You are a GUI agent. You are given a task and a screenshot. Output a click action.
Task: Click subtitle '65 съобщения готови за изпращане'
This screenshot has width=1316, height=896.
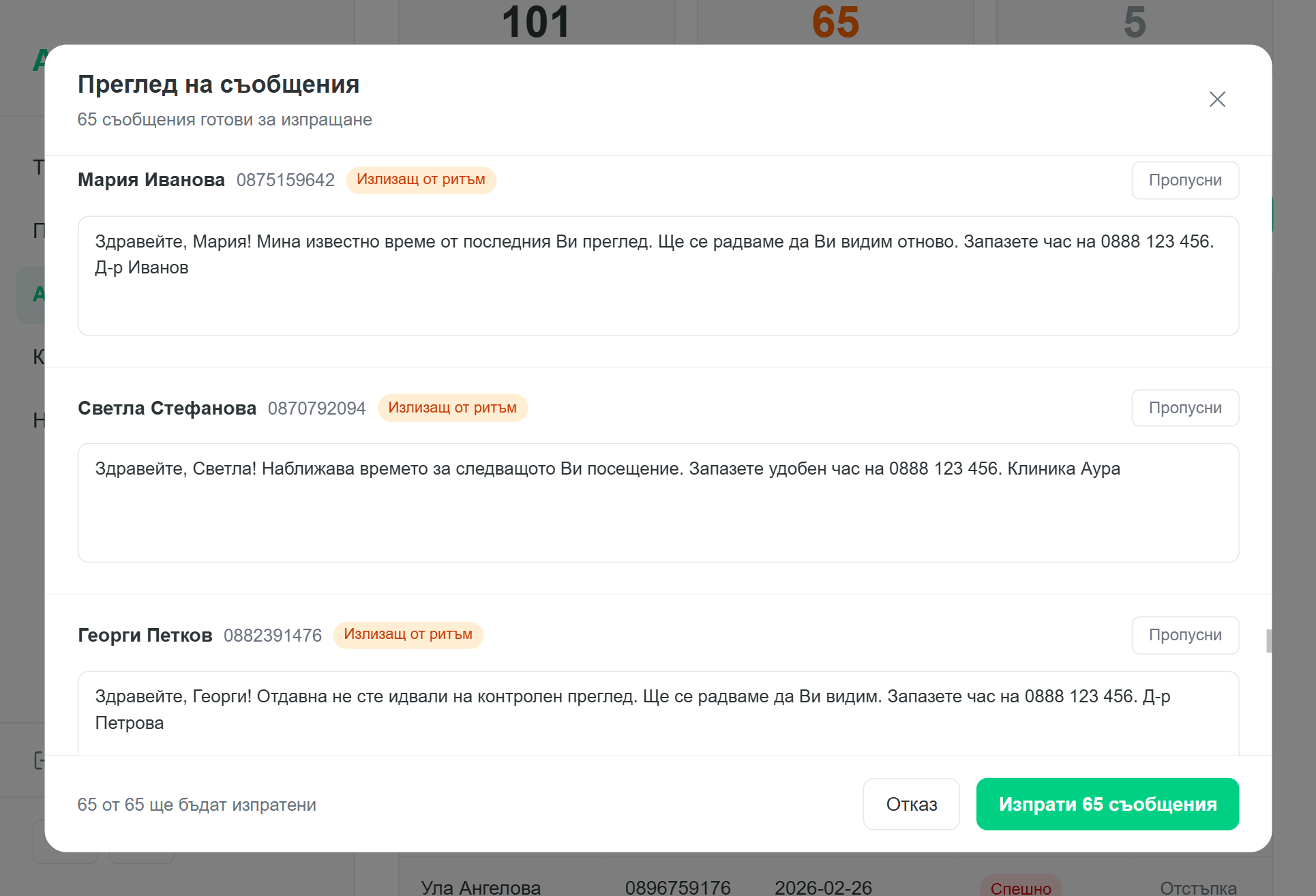coord(224,120)
